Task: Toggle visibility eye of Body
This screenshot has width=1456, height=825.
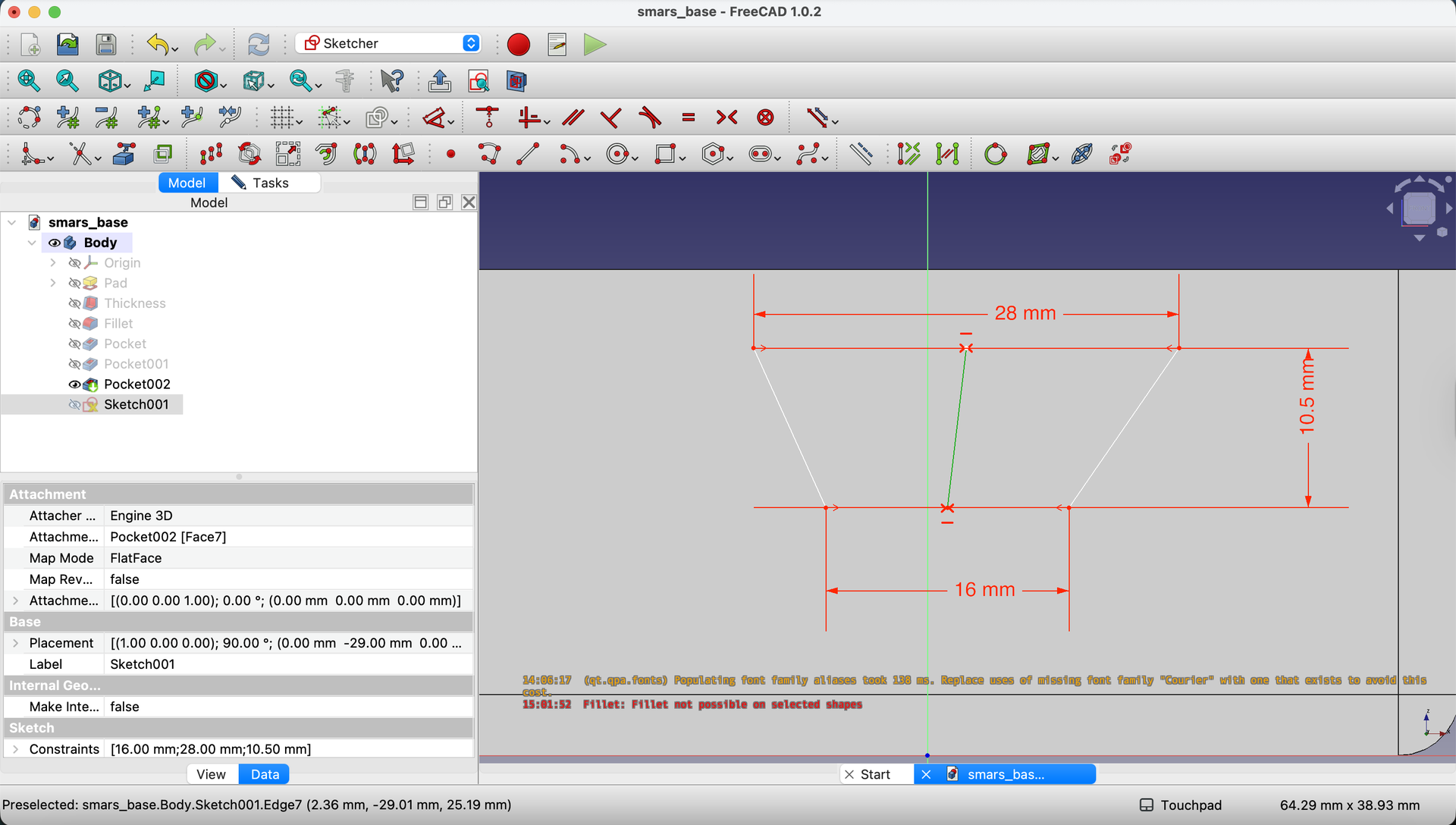Action: [x=55, y=243]
